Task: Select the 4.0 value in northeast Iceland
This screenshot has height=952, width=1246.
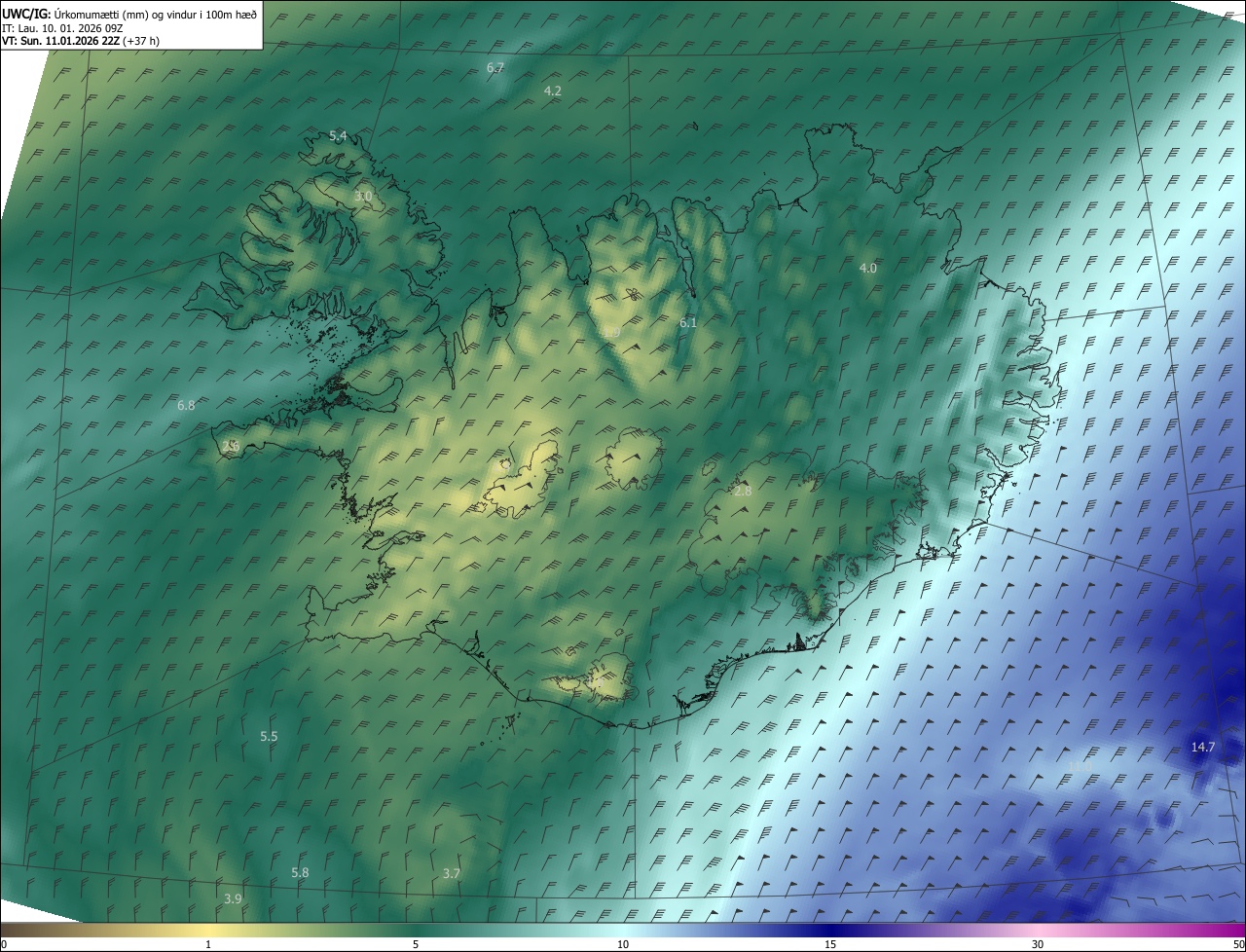Action: click(x=868, y=268)
